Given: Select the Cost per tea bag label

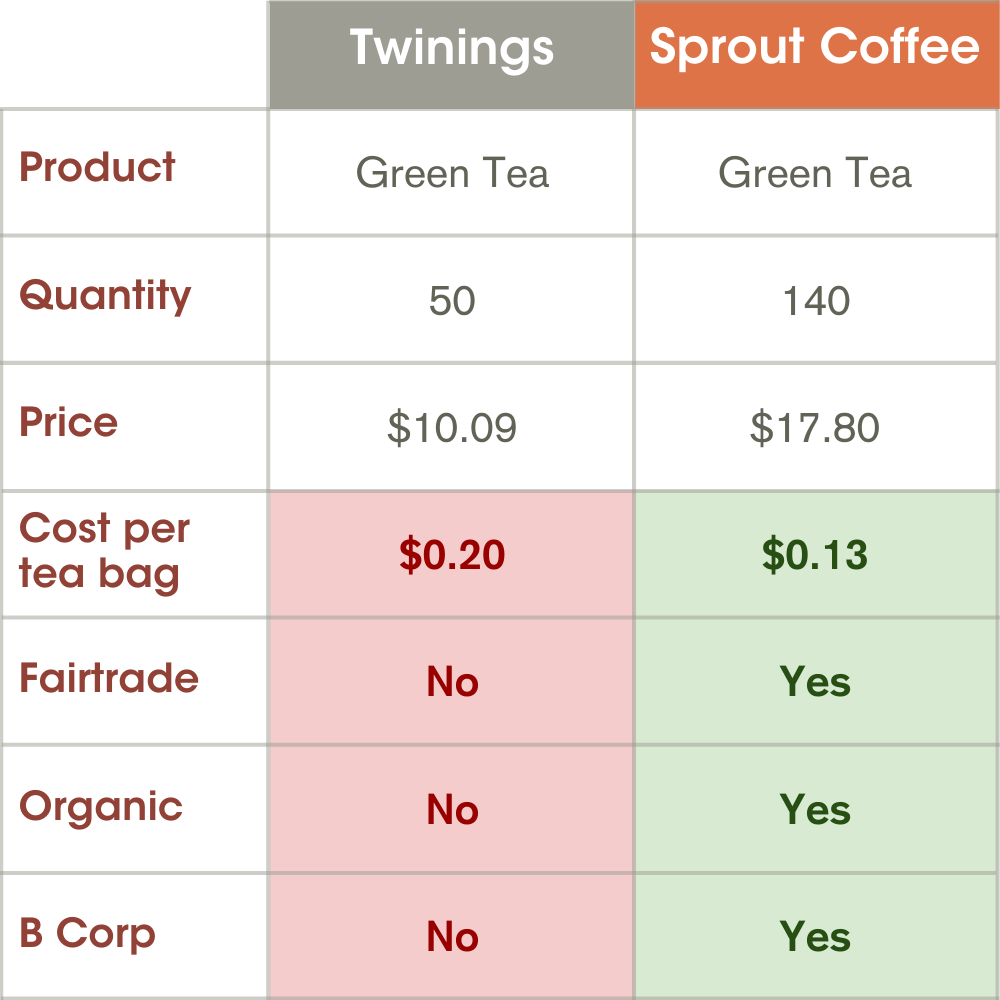Looking at the screenshot, I should (104, 551).
